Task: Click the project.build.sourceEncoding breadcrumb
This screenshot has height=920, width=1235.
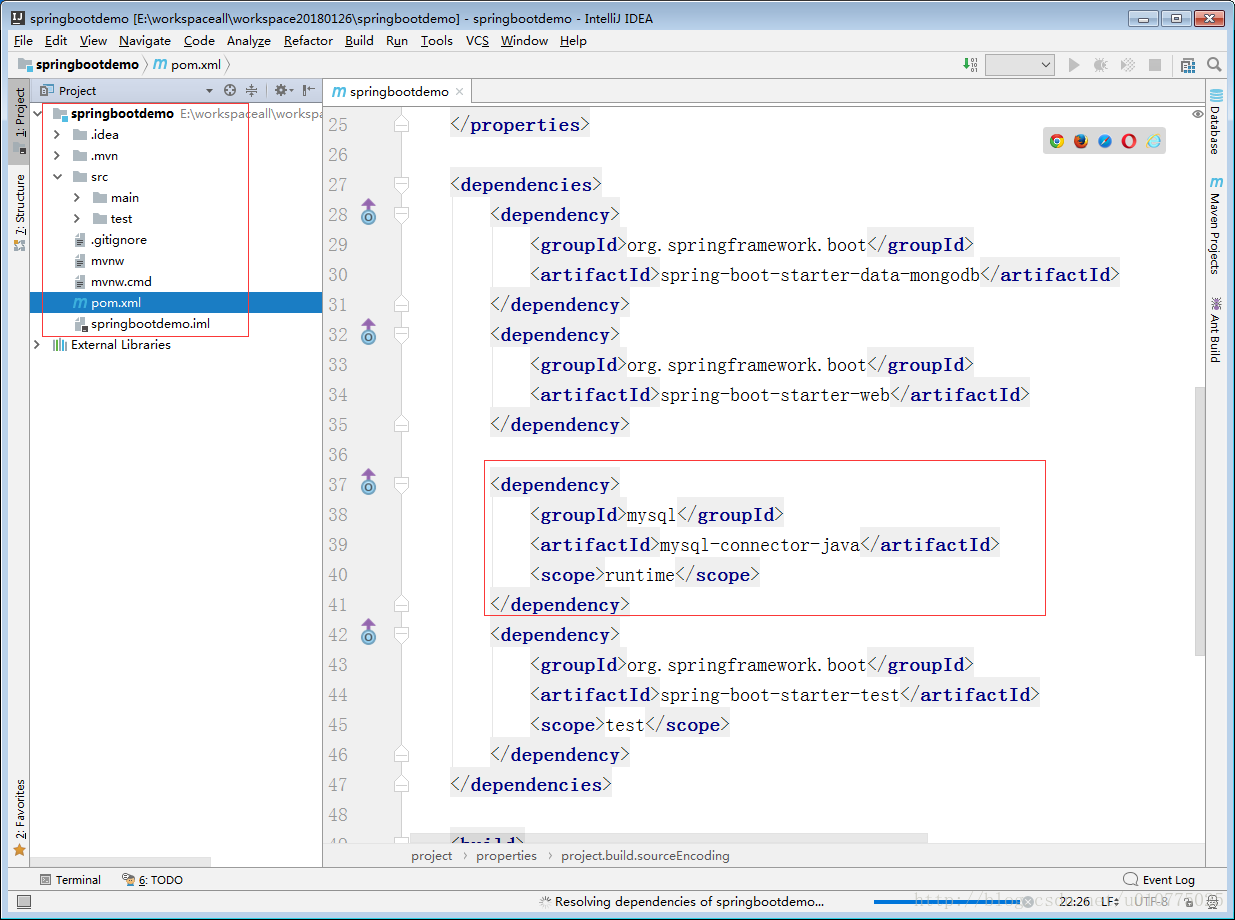Action: coord(645,855)
